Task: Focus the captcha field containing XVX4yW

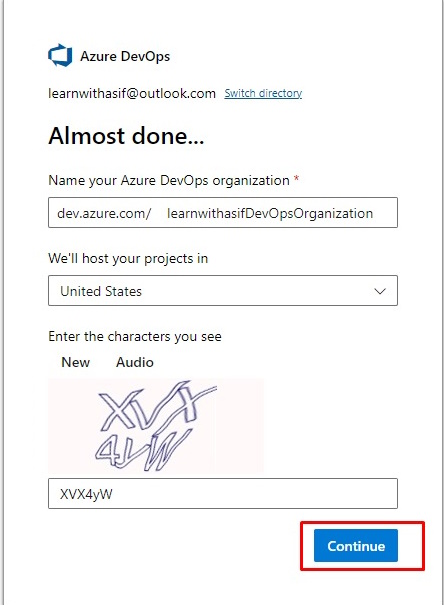Action: 223,493
